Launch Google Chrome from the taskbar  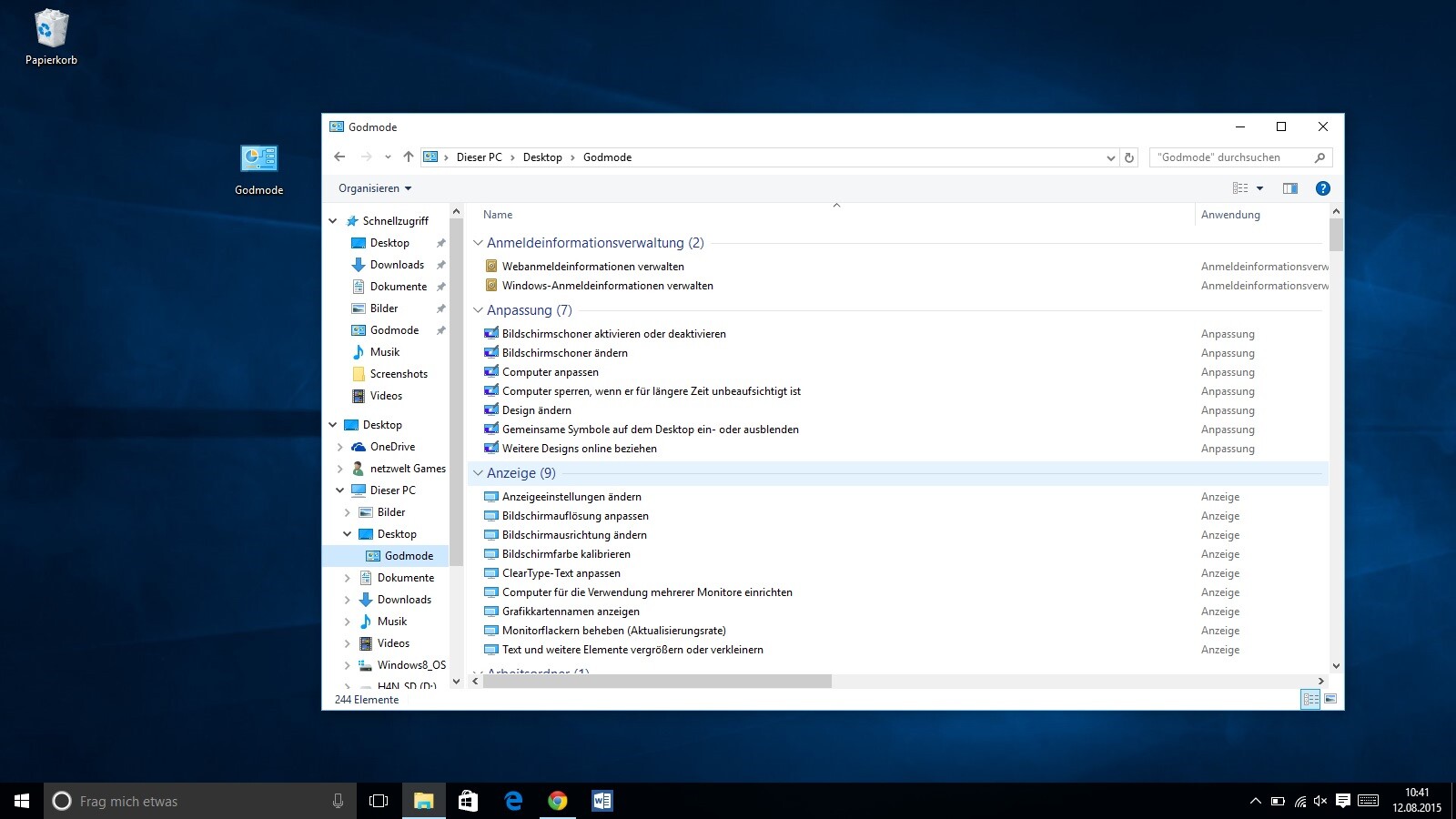[558, 801]
